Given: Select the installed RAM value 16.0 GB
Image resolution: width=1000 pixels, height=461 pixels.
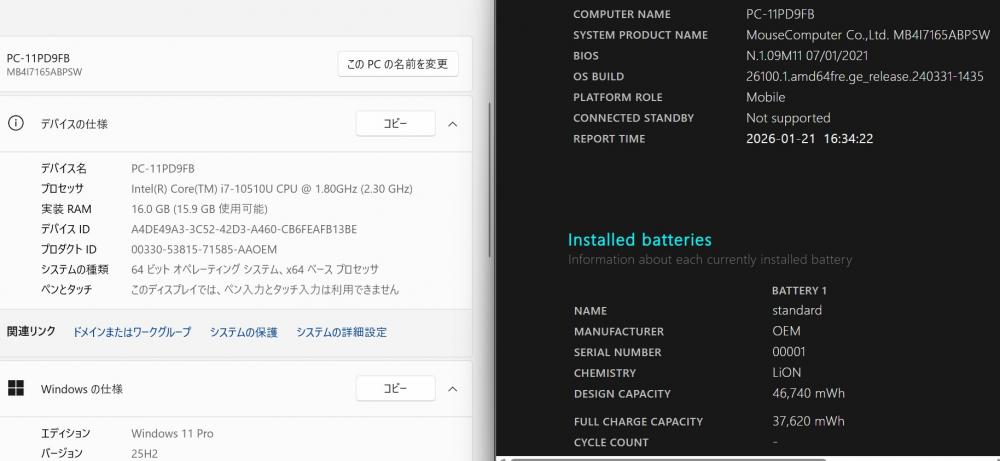Looking at the screenshot, I should [x=200, y=209].
